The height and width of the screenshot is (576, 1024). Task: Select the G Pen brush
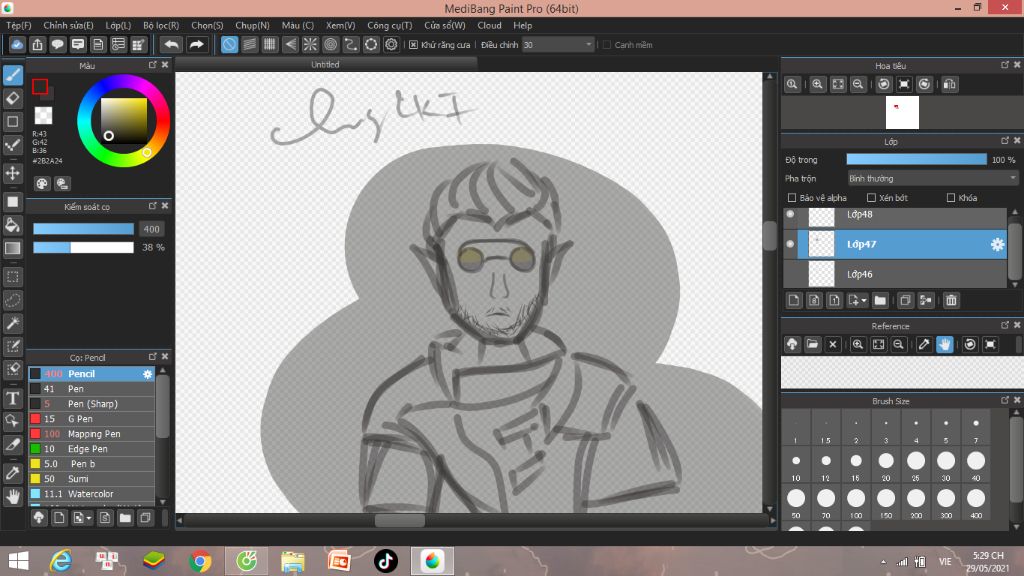click(92, 419)
